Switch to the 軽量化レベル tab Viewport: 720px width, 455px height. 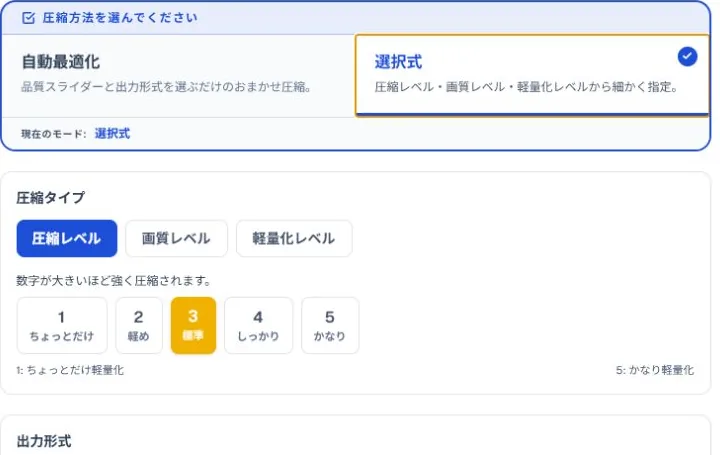tap(294, 238)
